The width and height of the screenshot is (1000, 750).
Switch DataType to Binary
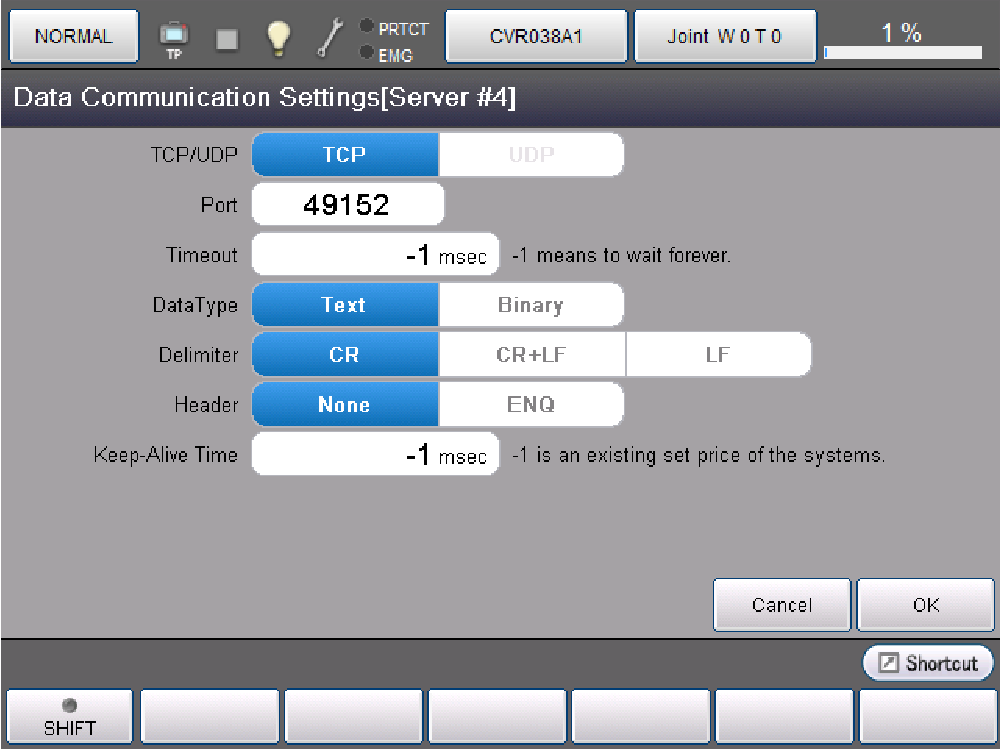pos(530,305)
